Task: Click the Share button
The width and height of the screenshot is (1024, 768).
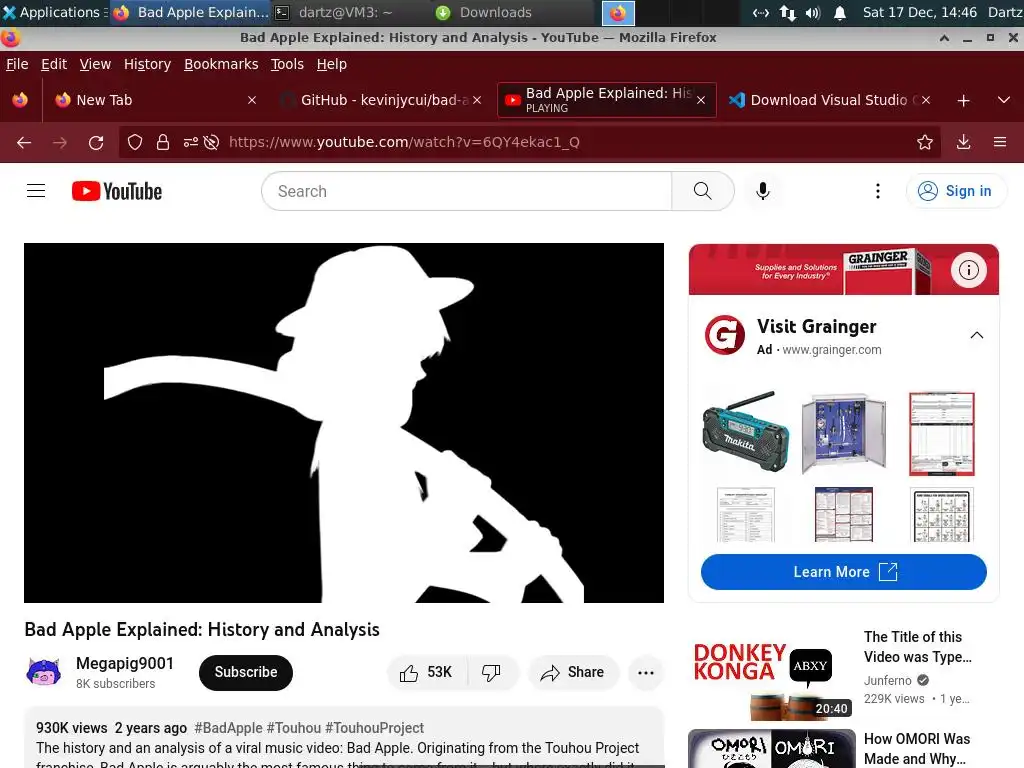Action: 573,673
